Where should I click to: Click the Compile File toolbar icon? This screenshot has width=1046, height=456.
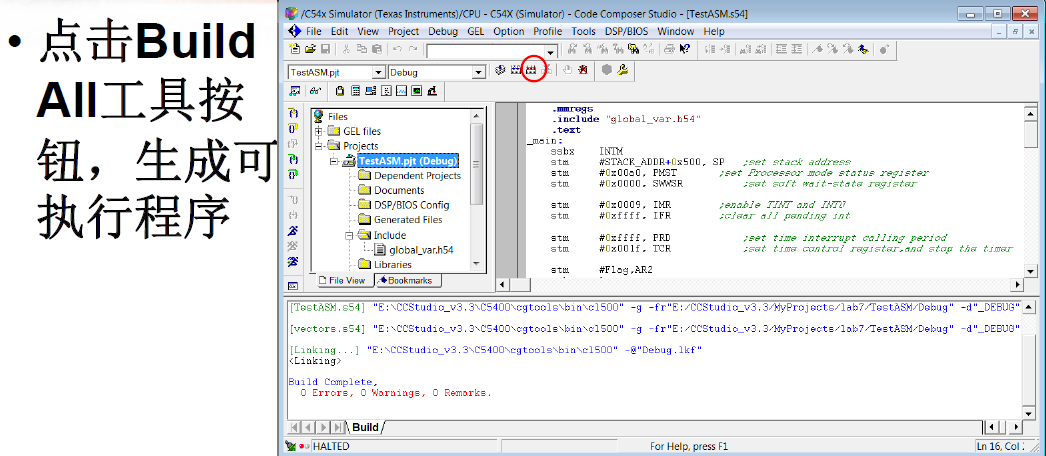[x=500, y=70]
